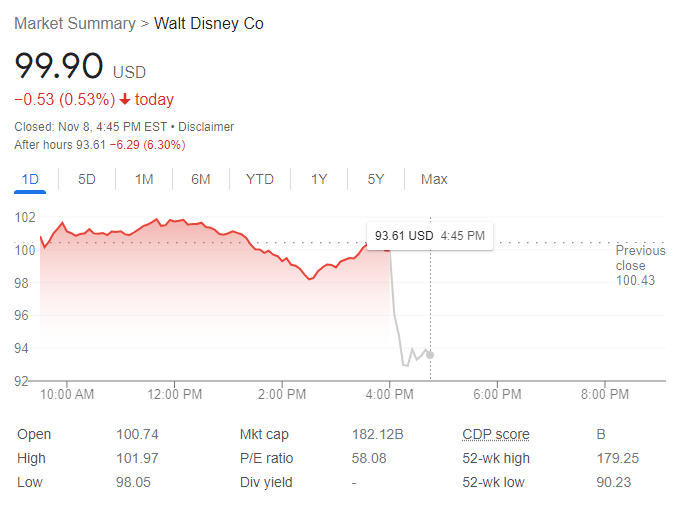Open the Disclaimer link
The image size is (688, 507).
206,127
